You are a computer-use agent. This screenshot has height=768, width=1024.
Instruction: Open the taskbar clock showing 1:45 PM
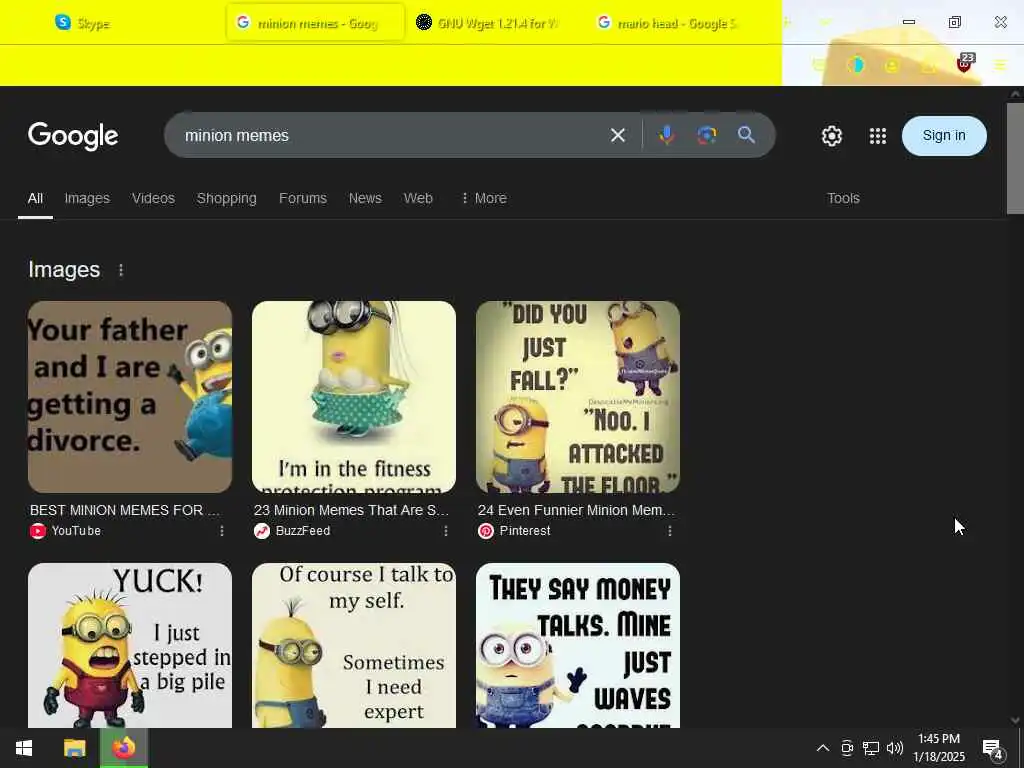939,748
